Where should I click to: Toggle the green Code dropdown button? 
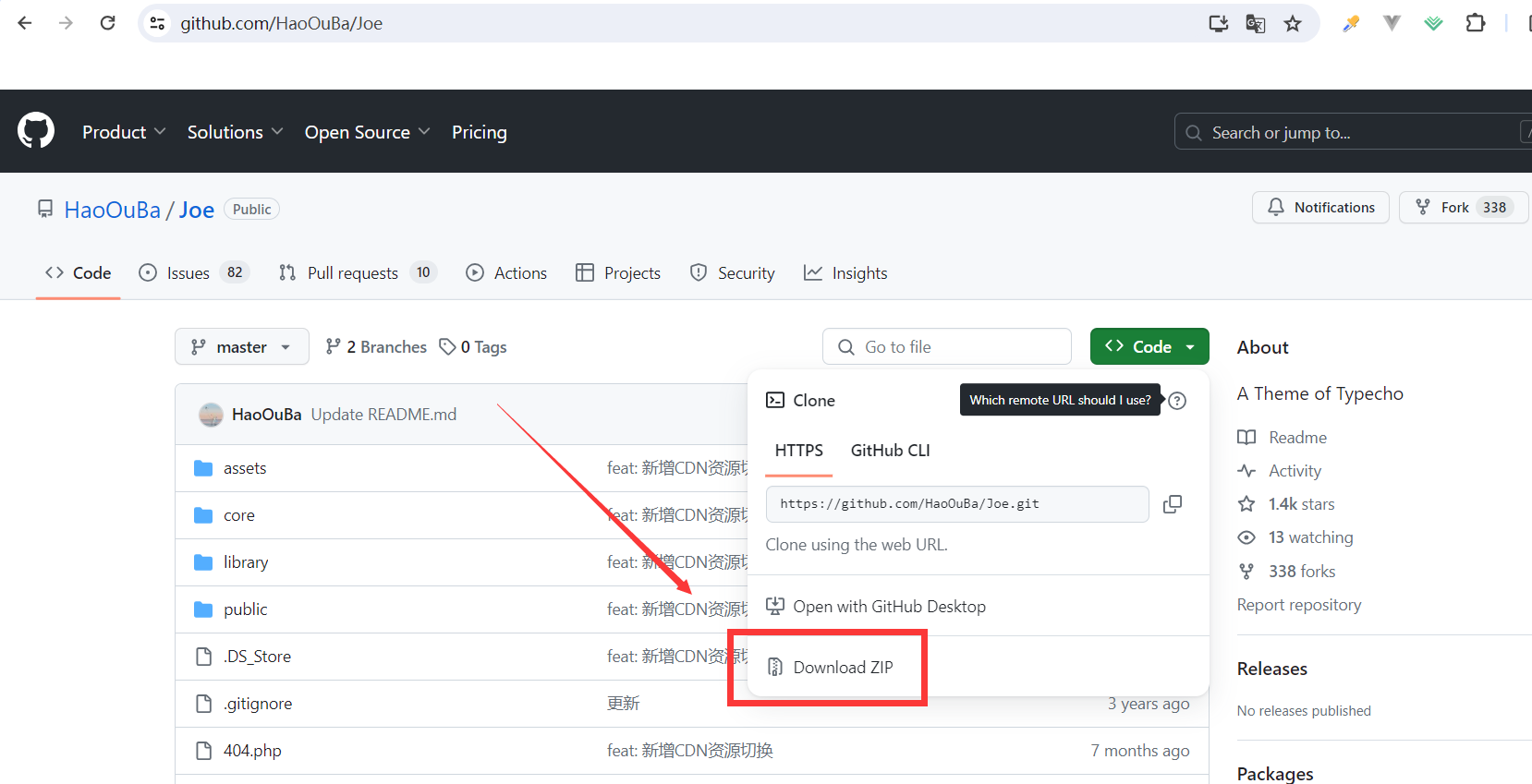coord(1149,346)
